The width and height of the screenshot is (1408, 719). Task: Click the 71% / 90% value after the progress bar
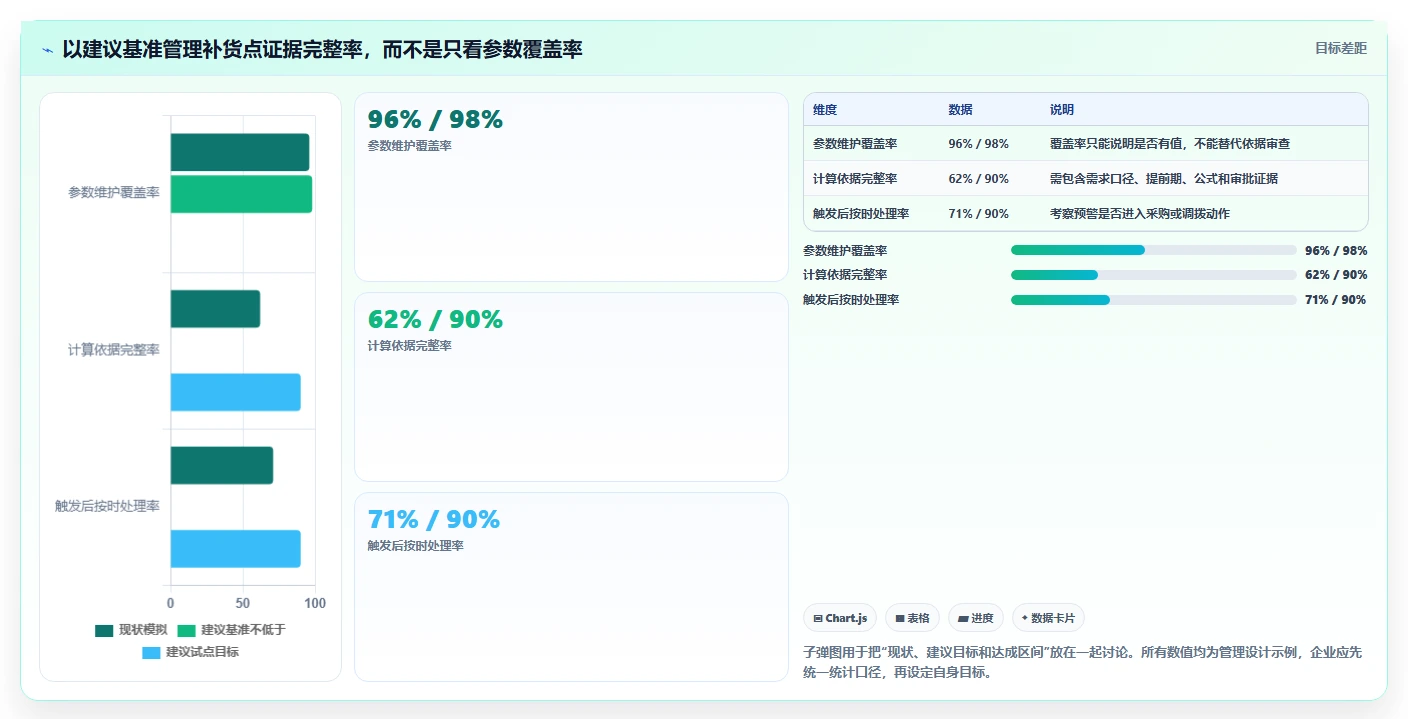click(1336, 300)
